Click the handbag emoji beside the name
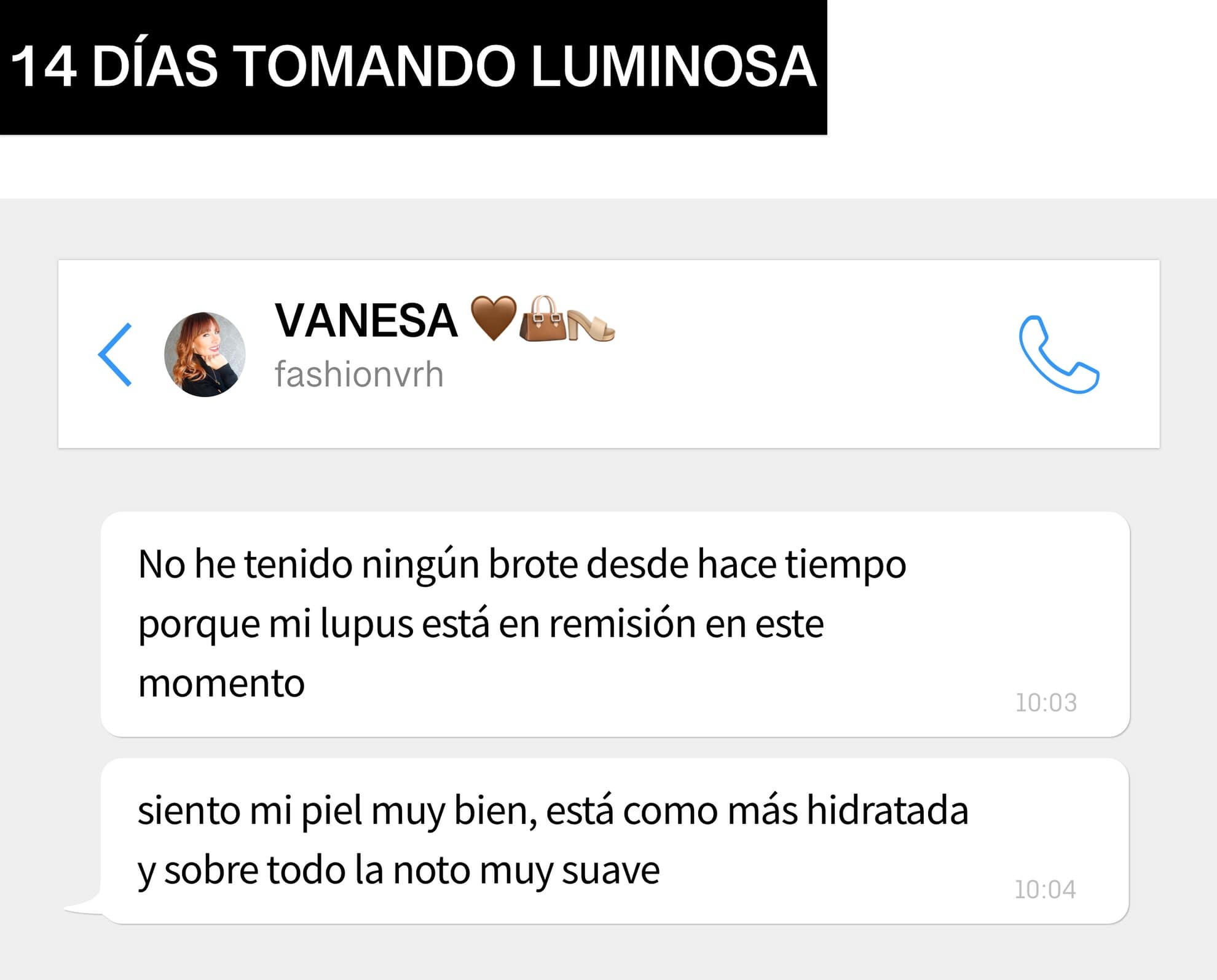1217x980 pixels. 543,318
